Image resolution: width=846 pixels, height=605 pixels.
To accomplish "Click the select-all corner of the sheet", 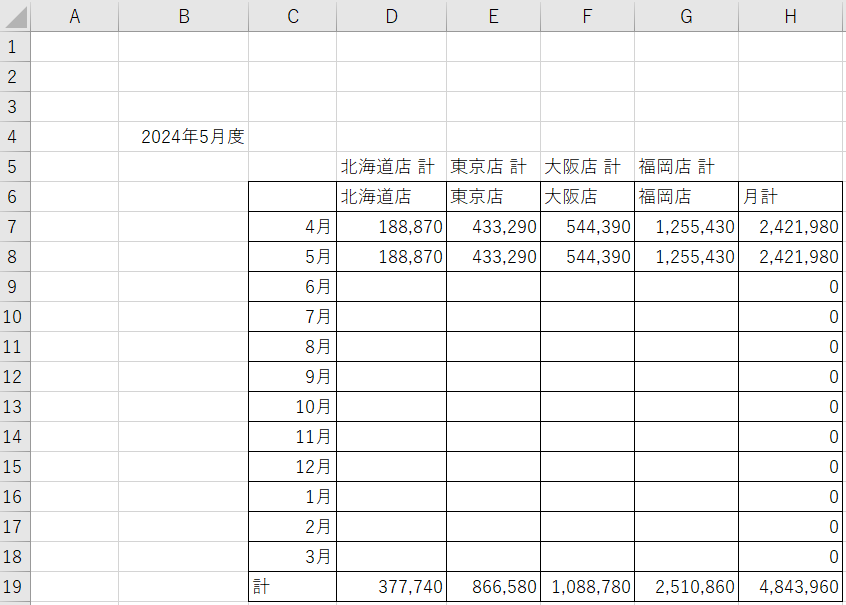I will click(15, 15).
